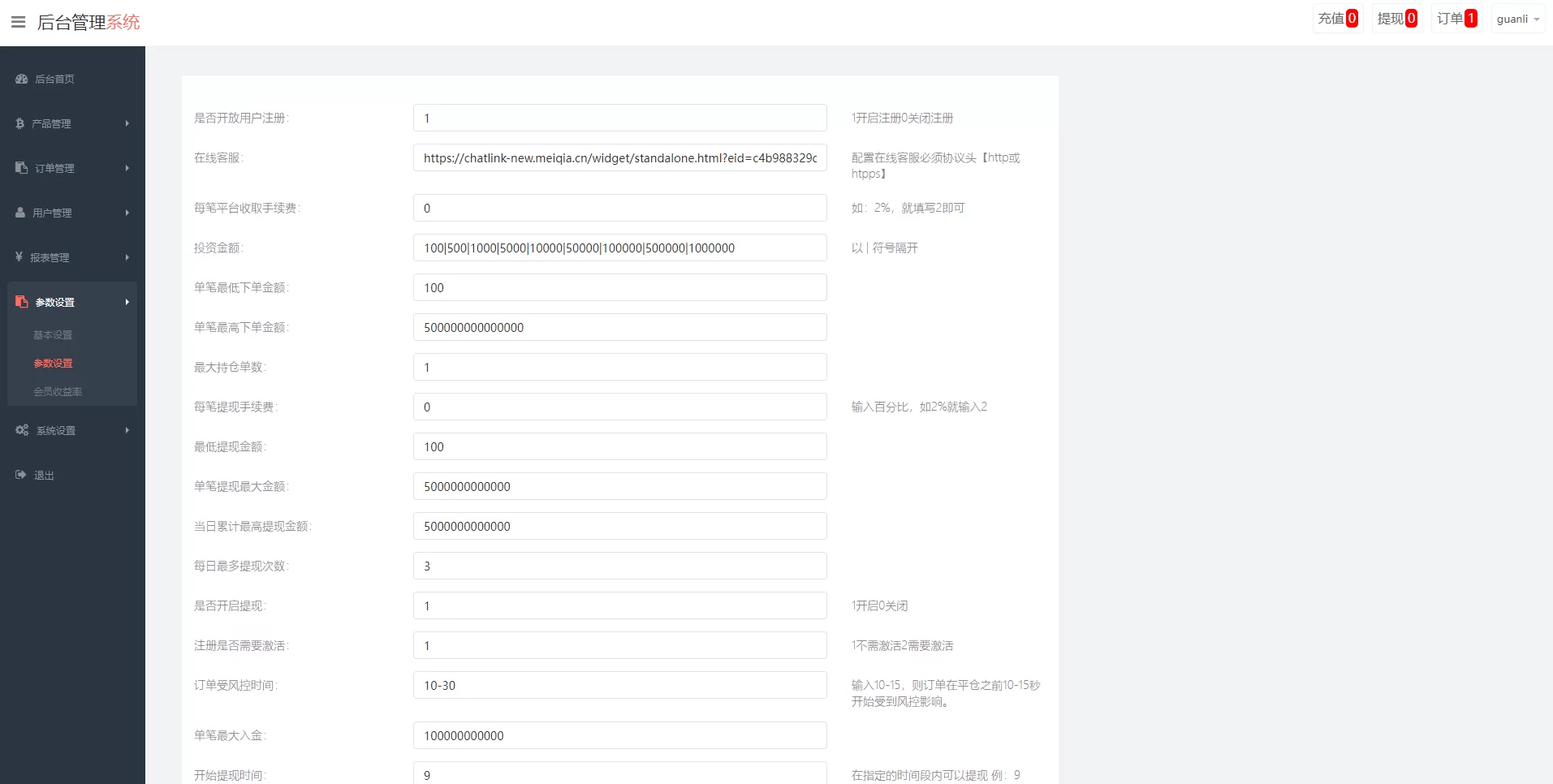
Task: Focus the 是否开放用户注册 input
Action: tap(619, 118)
